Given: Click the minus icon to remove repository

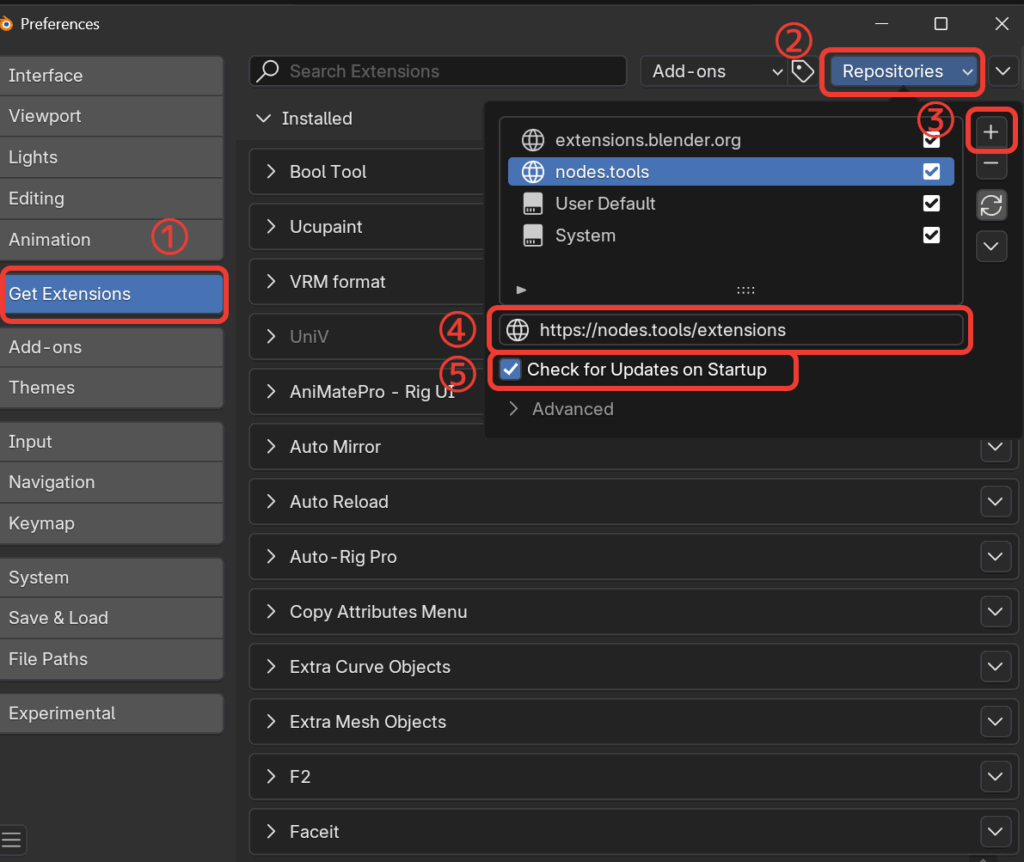Looking at the screenshot, I should point(991,164).
